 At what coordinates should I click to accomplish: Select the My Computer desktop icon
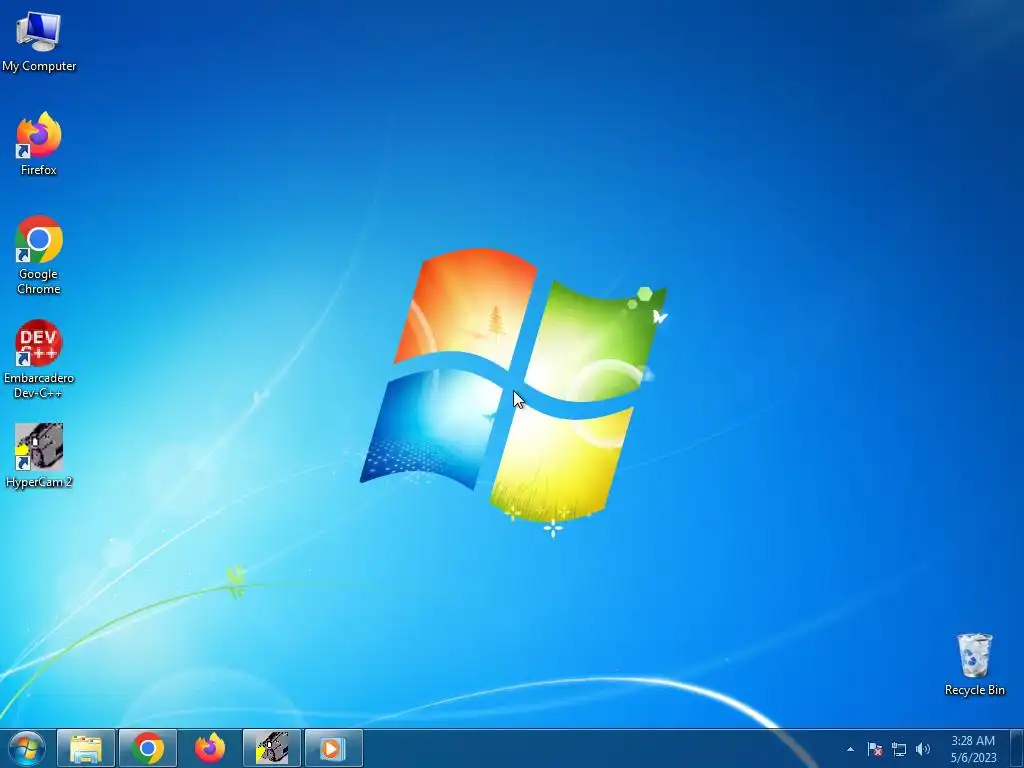pos(39,41)
